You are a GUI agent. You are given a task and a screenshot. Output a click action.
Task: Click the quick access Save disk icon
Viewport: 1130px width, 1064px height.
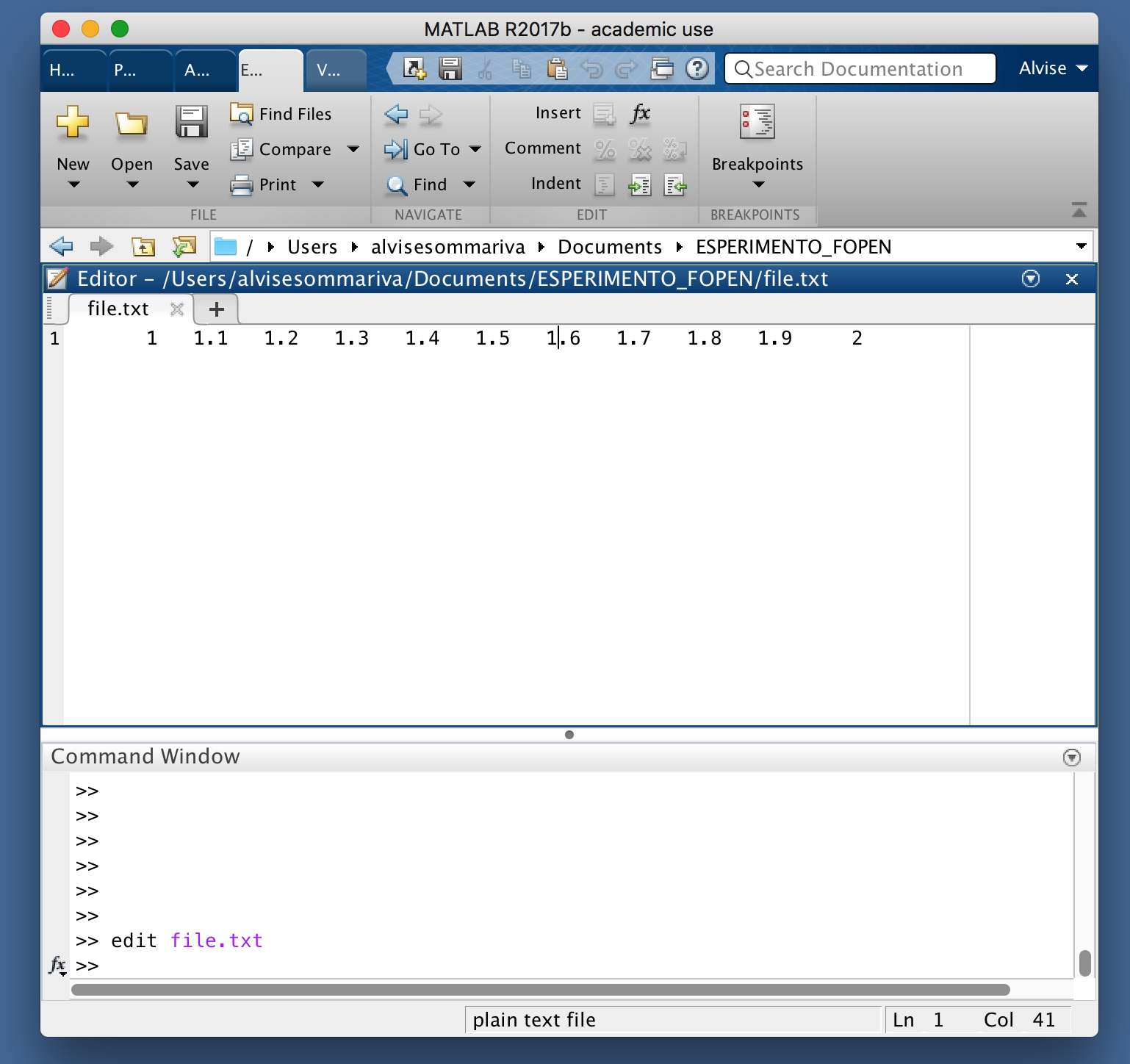(x=450, y=69)
